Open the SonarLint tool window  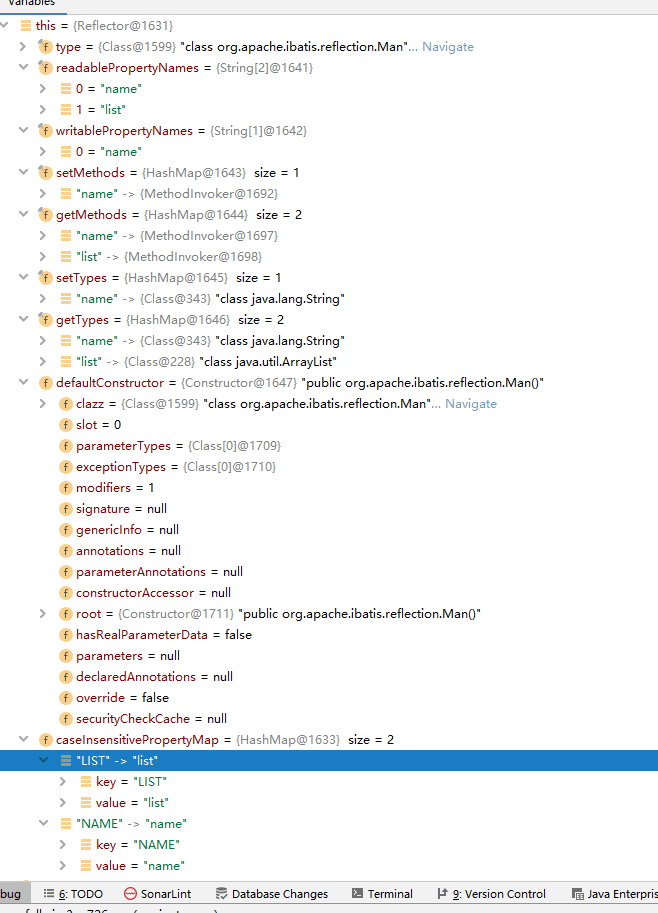click(157, 894)
